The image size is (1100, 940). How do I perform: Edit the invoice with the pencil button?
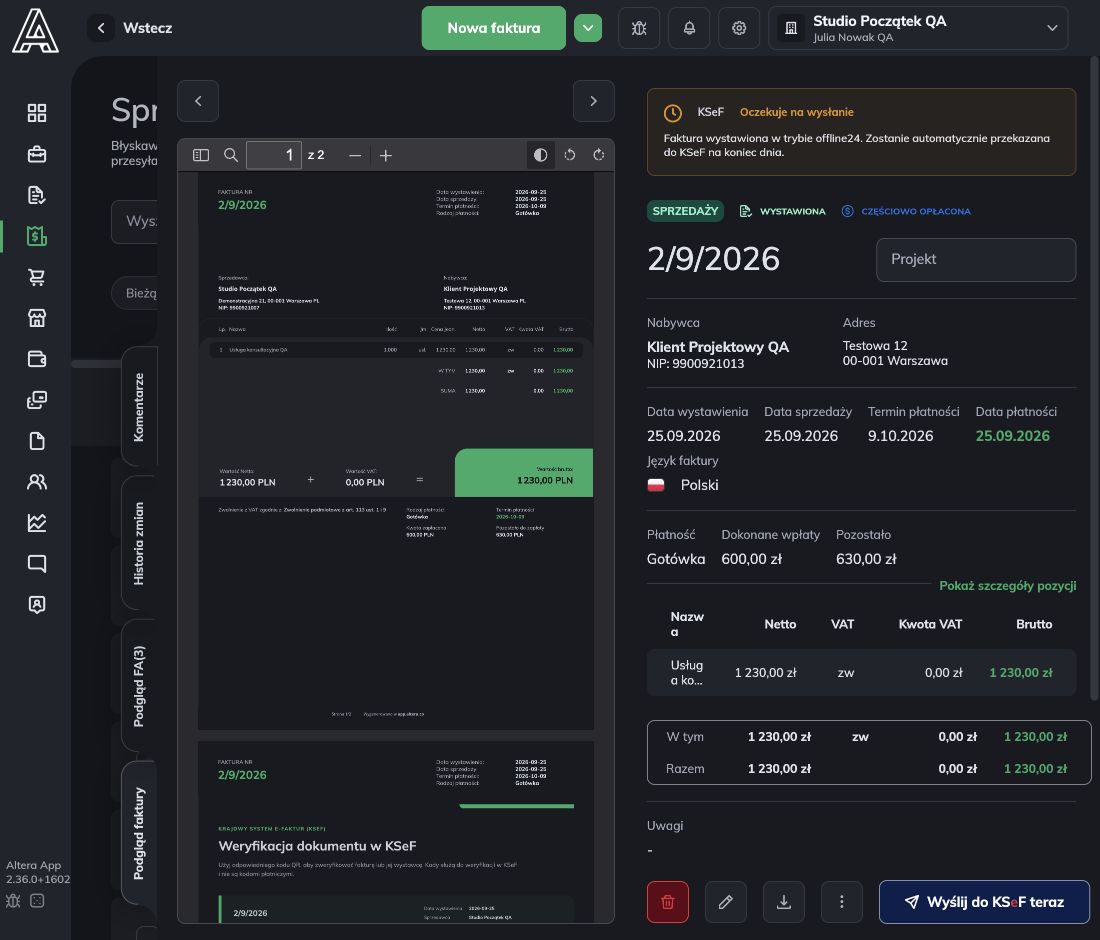pos(725,902)
